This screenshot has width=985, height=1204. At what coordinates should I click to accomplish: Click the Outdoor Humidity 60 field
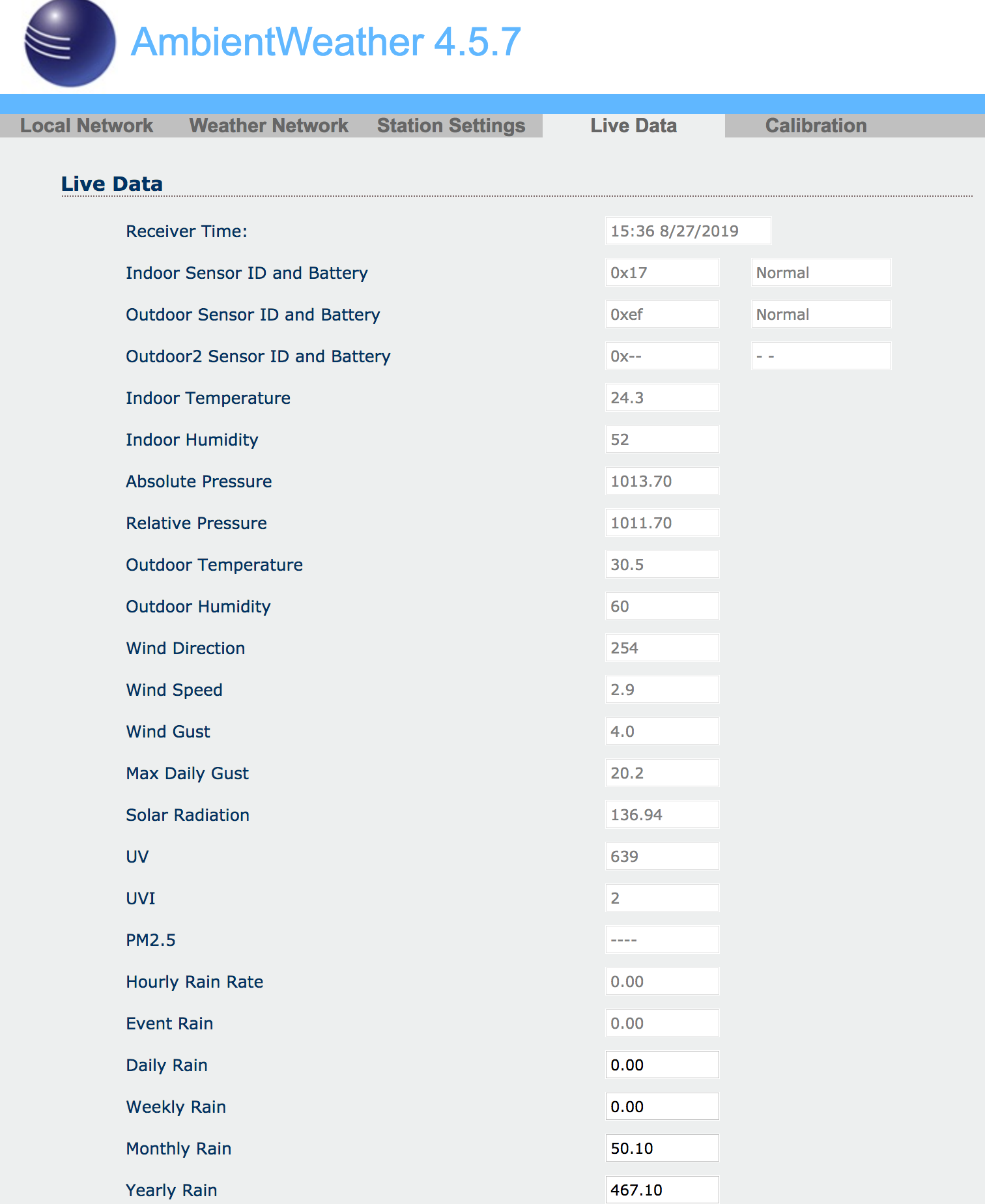[x=662, y=606]
